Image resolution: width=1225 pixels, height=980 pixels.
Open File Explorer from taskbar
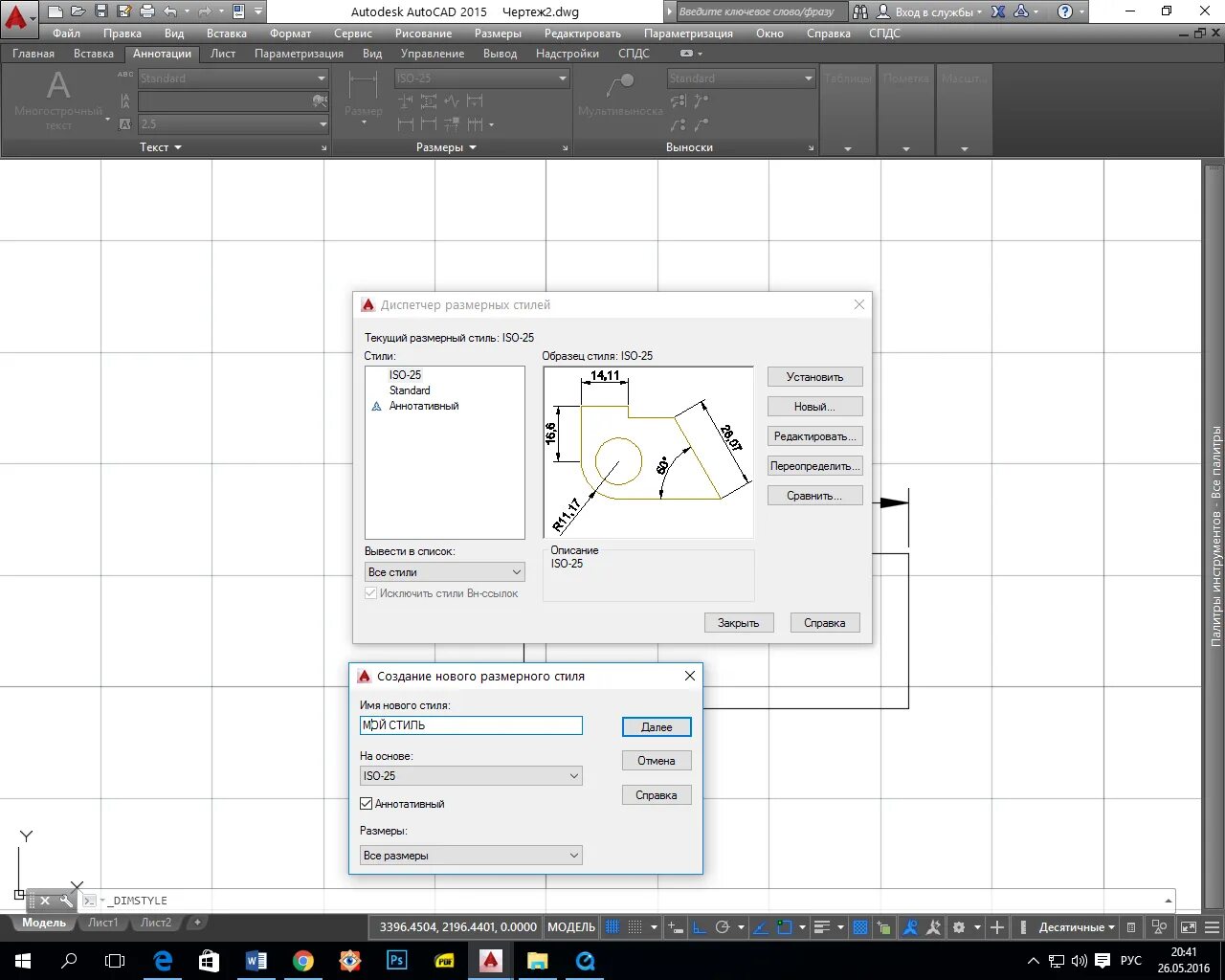point(538,961)
